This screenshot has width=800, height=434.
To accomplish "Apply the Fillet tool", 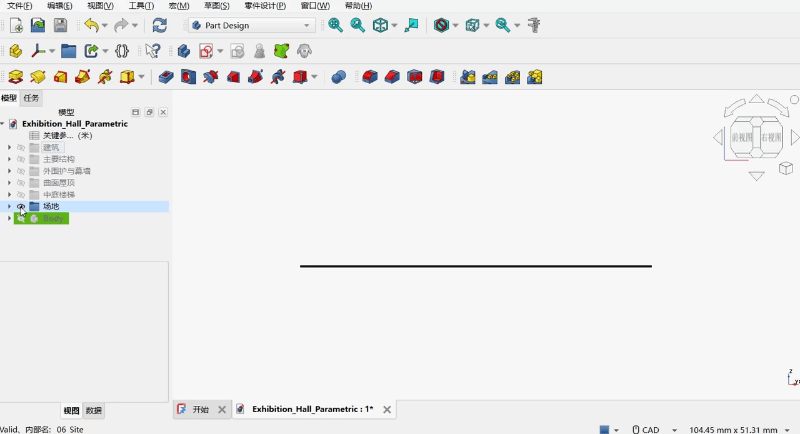I will pyautogui.click(x=369, y=77).
